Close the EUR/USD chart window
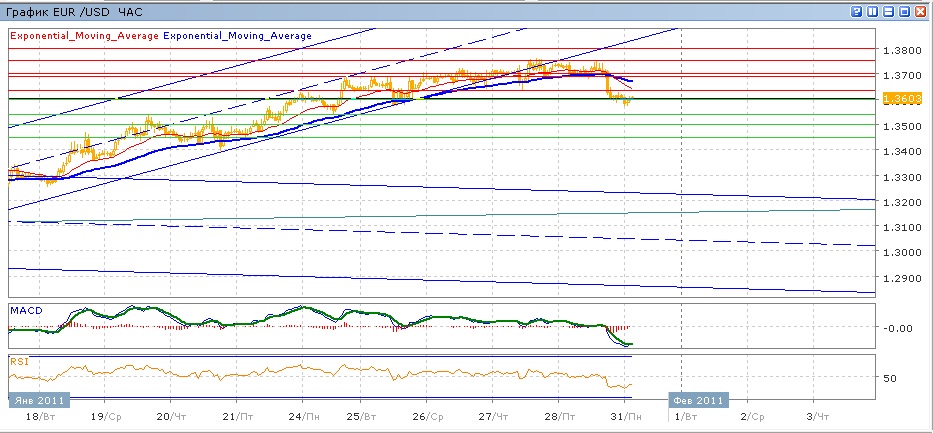933x433 pixels. point(921,11)
